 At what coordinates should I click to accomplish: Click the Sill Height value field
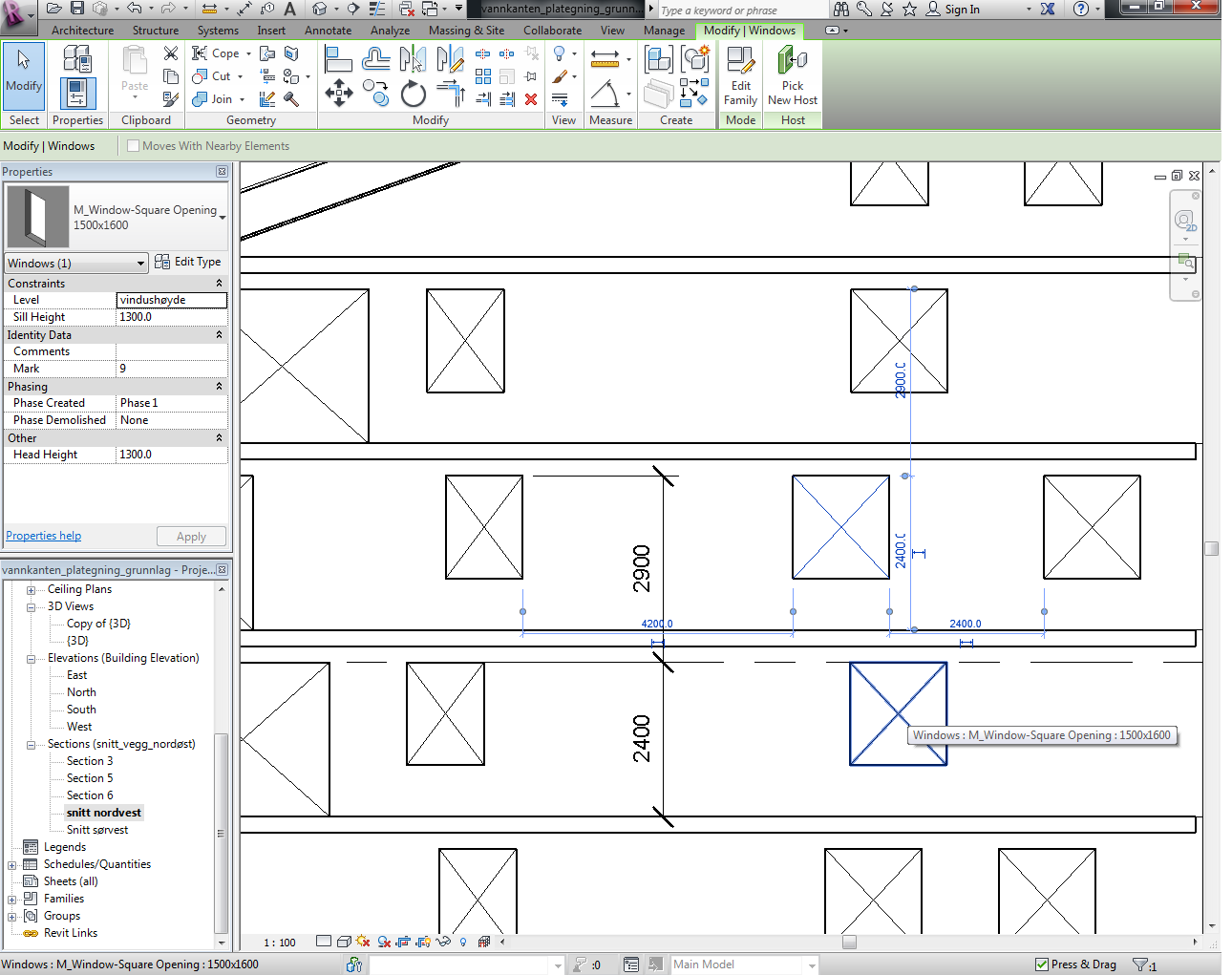[x=171, y=317]
